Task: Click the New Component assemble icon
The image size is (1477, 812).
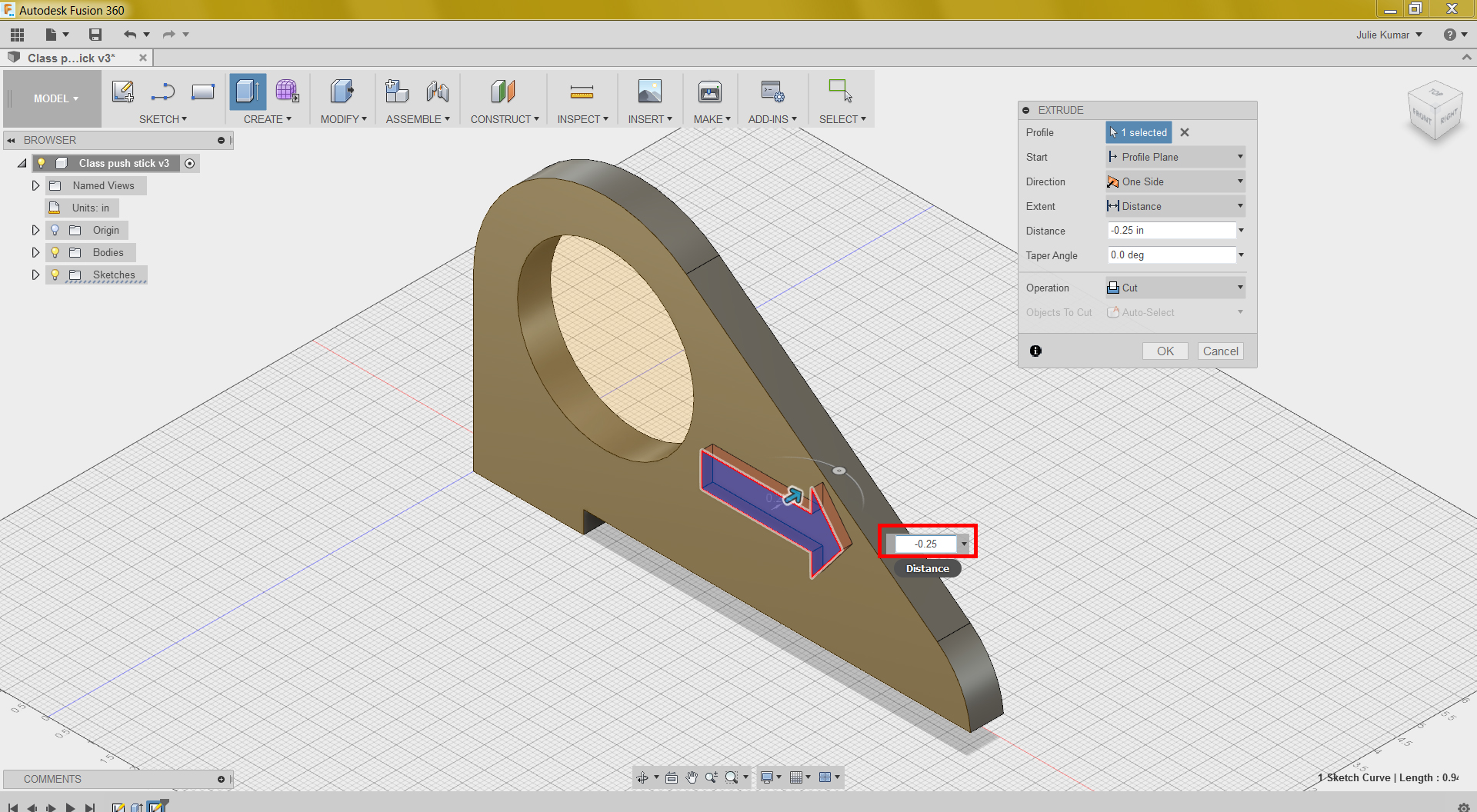Action: [x=397, y=92]
